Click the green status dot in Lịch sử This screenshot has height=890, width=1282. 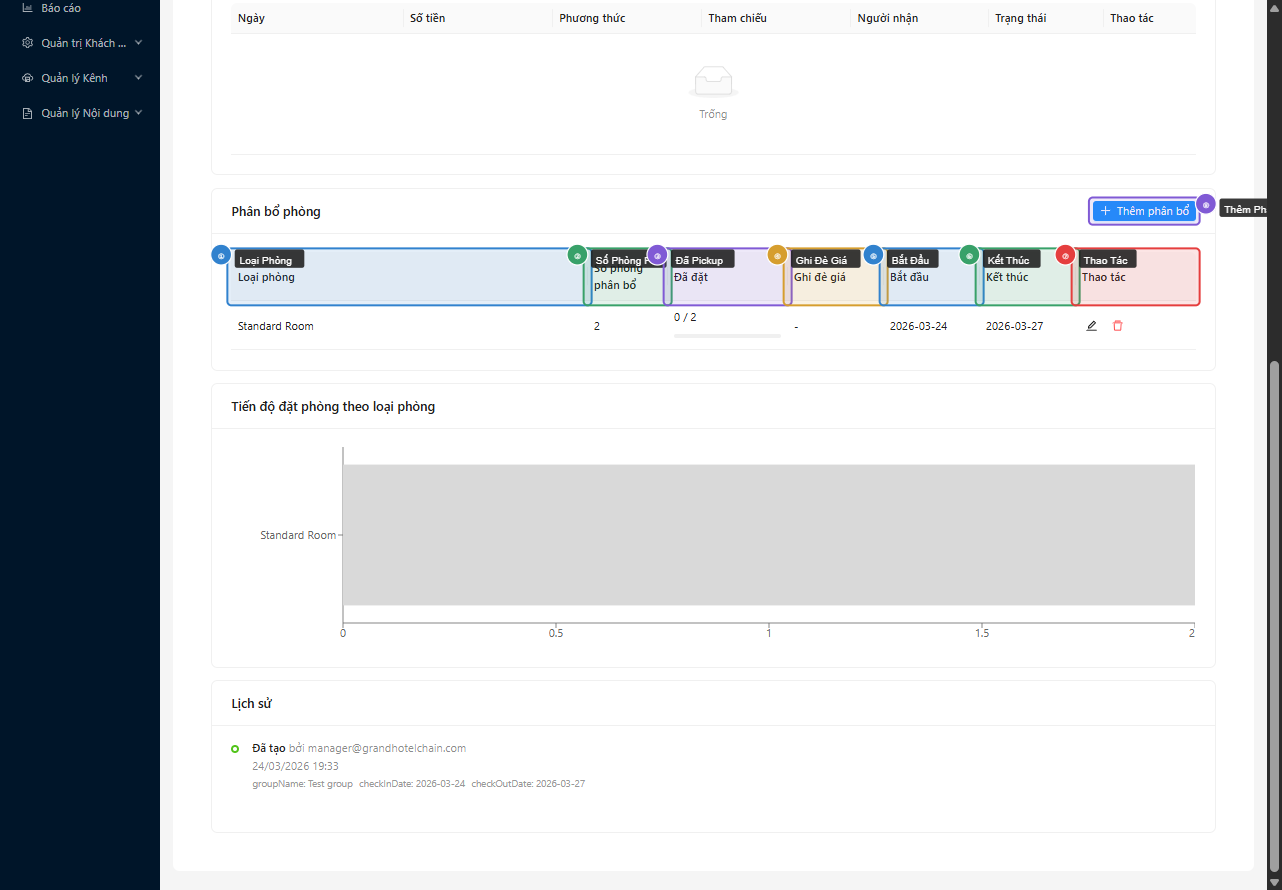coord(236,748)
